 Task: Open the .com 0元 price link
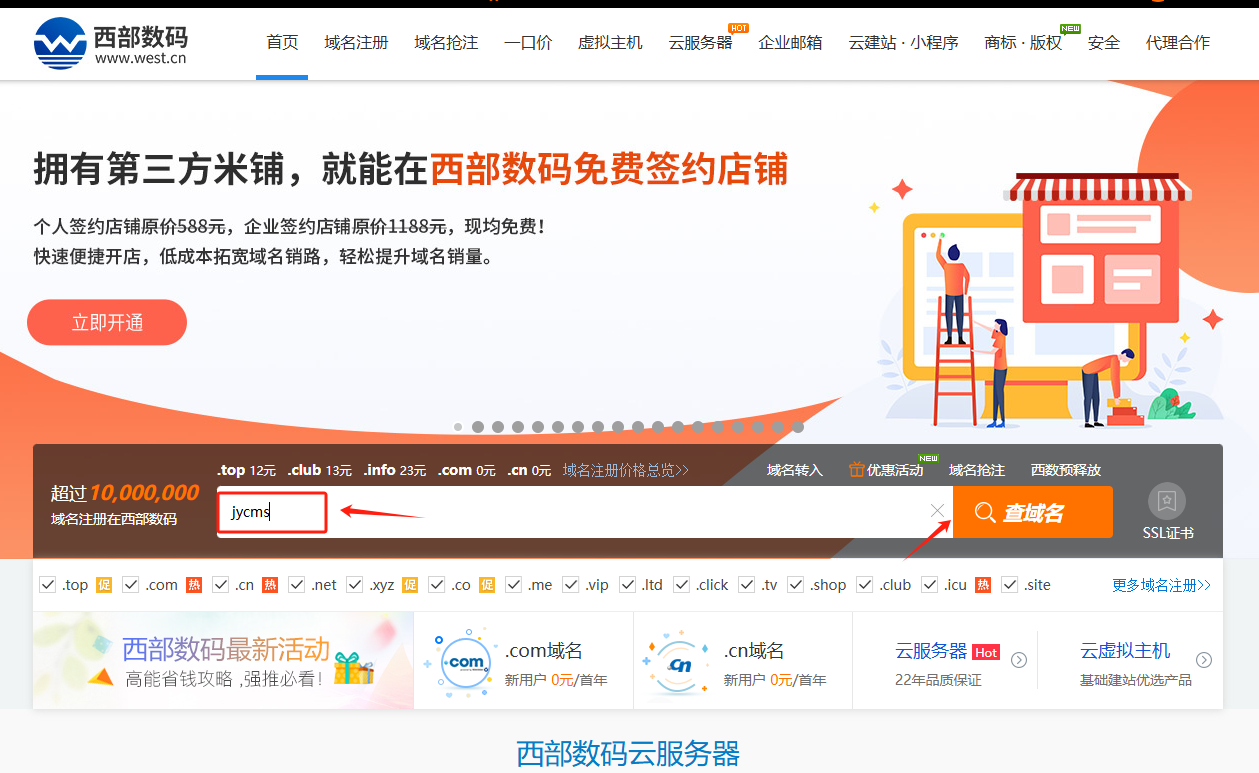point(466,470)
